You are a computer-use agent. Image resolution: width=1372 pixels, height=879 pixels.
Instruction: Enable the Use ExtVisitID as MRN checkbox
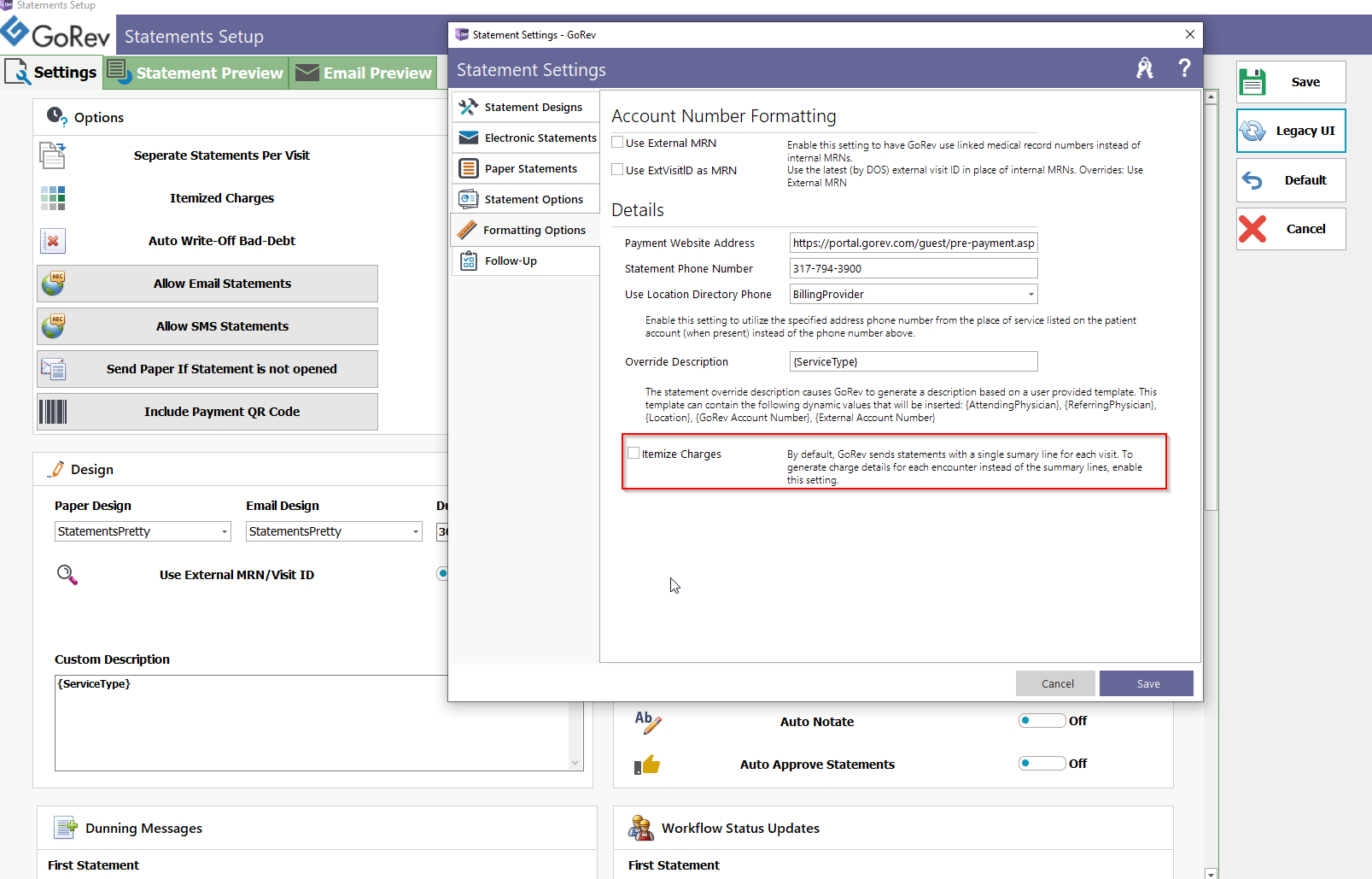(x=617, y=170)
